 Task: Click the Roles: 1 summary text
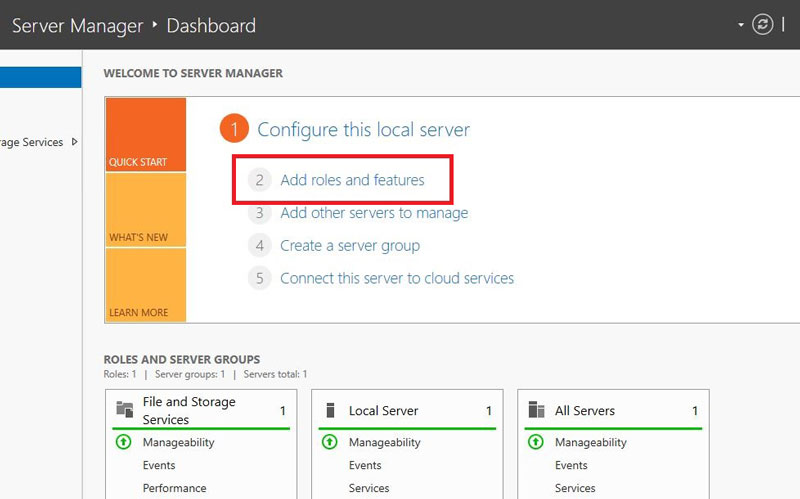[120, 374]
